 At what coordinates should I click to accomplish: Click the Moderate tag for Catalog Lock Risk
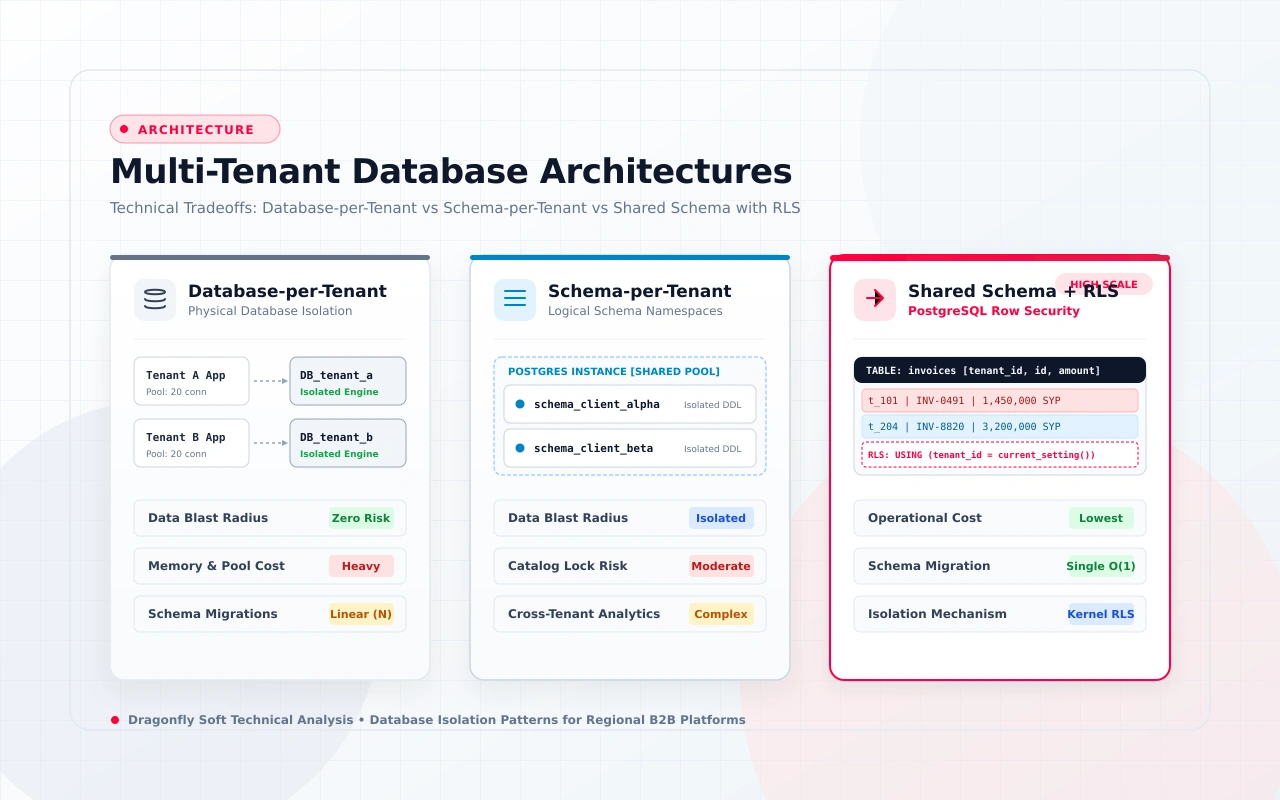coord(721,566)
